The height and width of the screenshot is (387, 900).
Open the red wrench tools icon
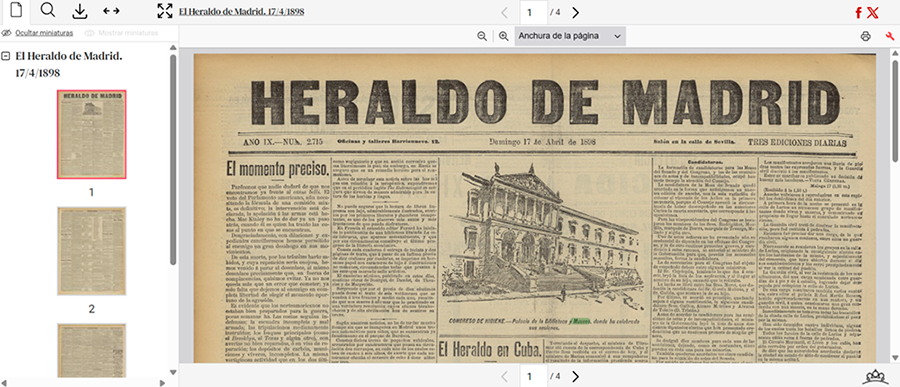pyautogui.click(x=890, y=36)
